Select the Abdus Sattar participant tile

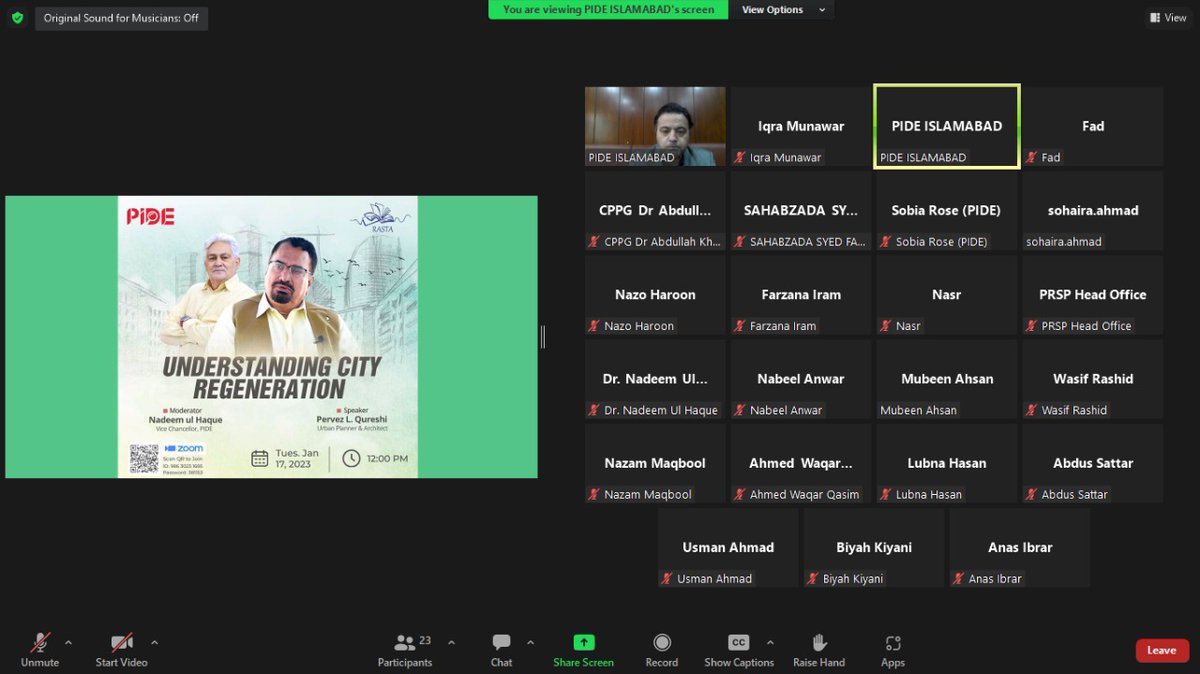tap(1093, 463)
